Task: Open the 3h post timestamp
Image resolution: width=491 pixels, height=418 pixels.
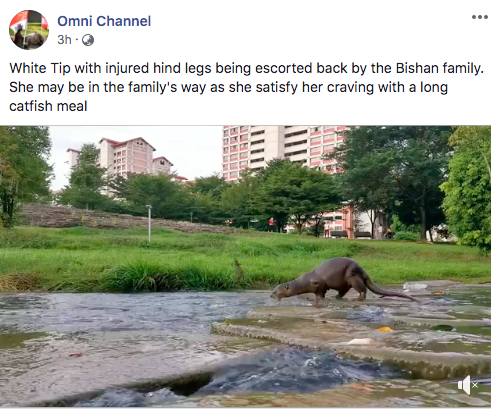Action: click(64, 40)
